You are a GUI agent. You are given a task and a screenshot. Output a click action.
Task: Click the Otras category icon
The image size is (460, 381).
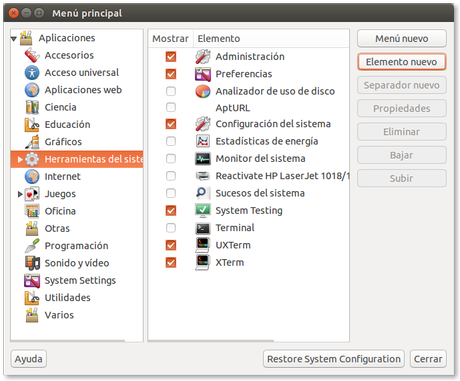pyautogui.click(x=32, y=229)
